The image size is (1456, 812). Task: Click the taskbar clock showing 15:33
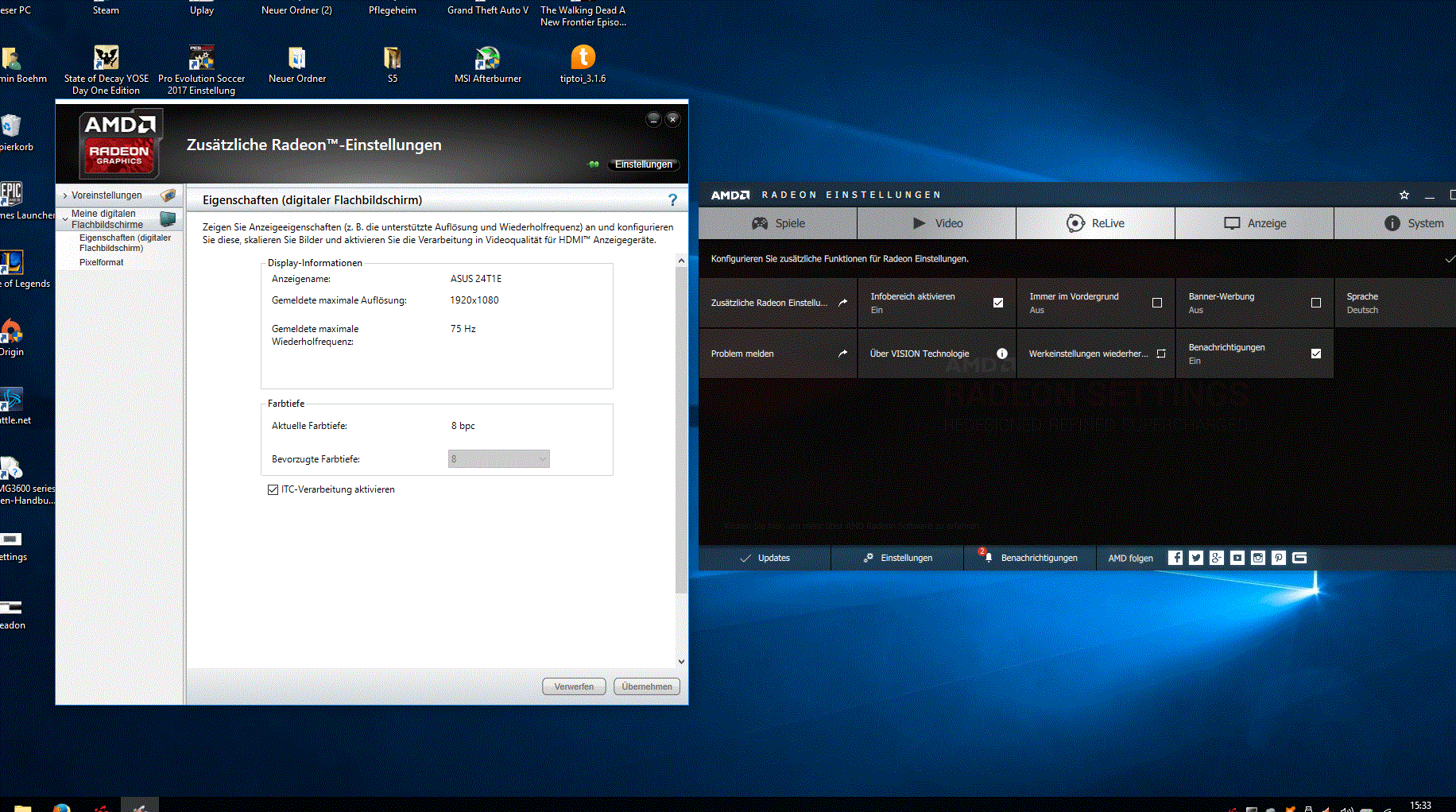(x=1420, y=806)
